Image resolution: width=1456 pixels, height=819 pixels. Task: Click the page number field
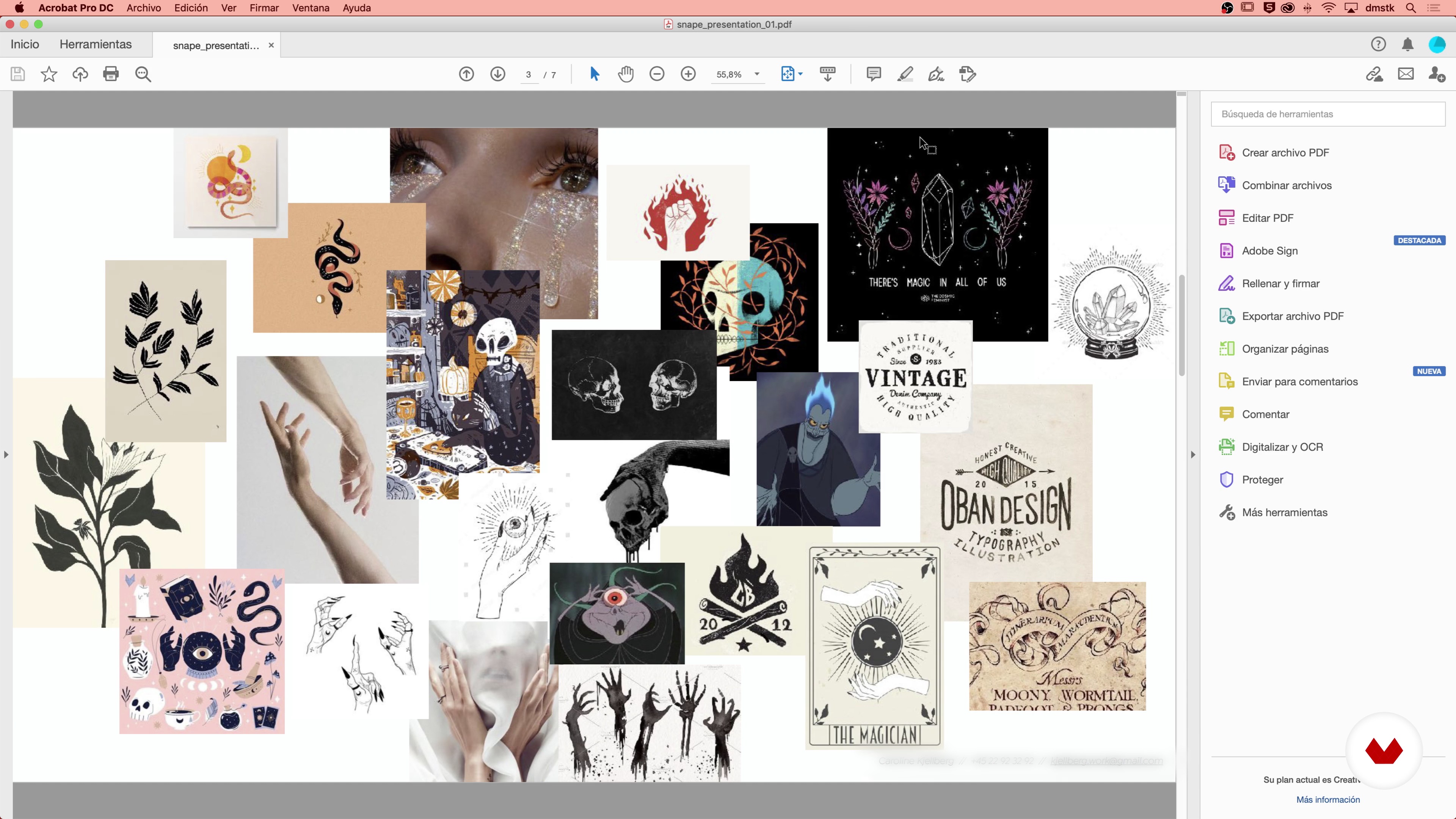tap(529, 75)
